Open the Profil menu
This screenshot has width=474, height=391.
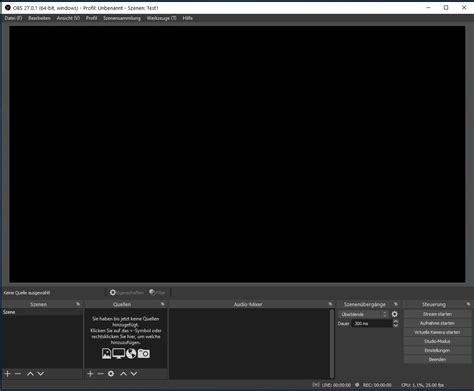91,18
